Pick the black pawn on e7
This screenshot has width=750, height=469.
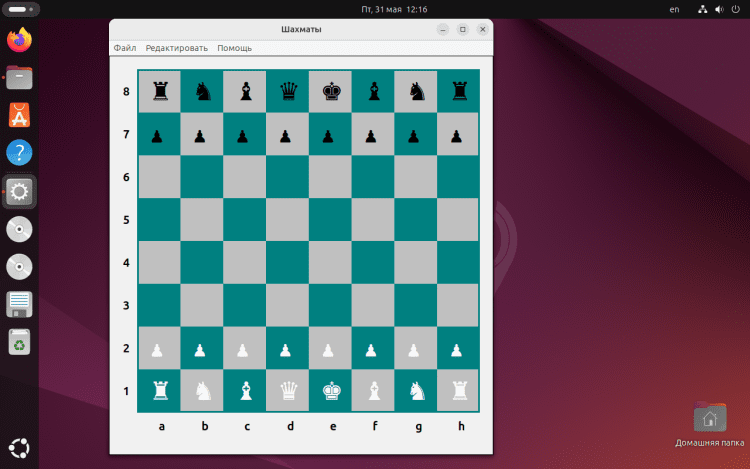pyautogui.click(x=328, y=137)
